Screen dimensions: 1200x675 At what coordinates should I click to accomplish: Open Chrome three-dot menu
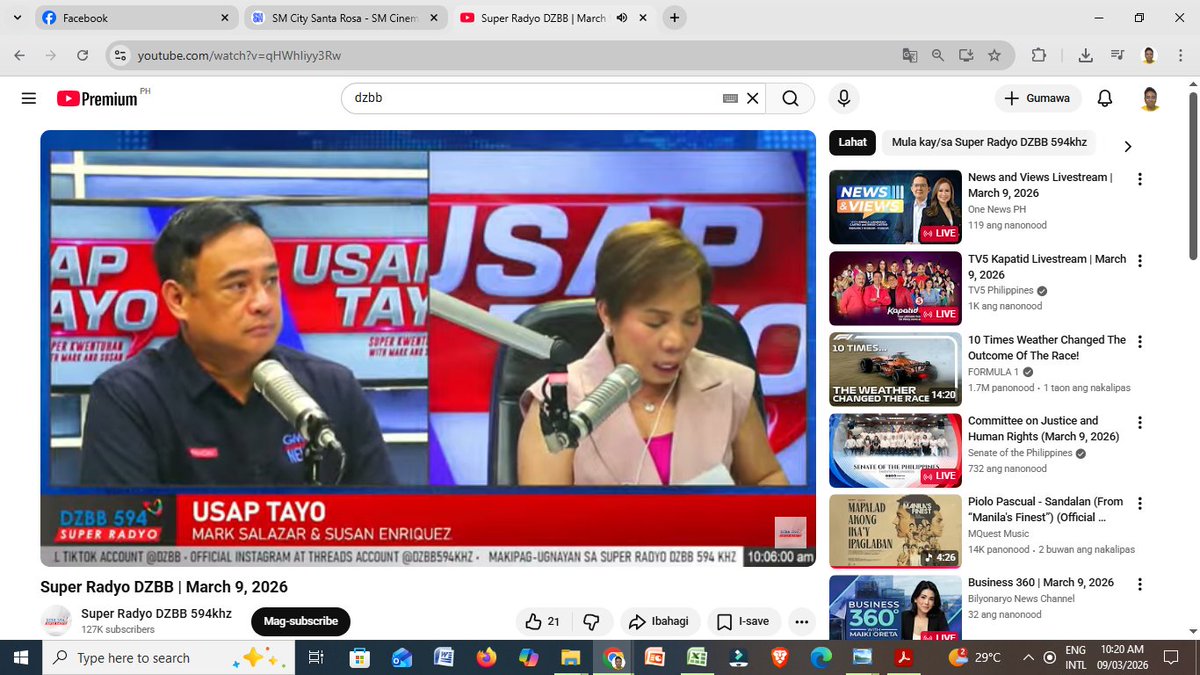(x=1181, y=55)
